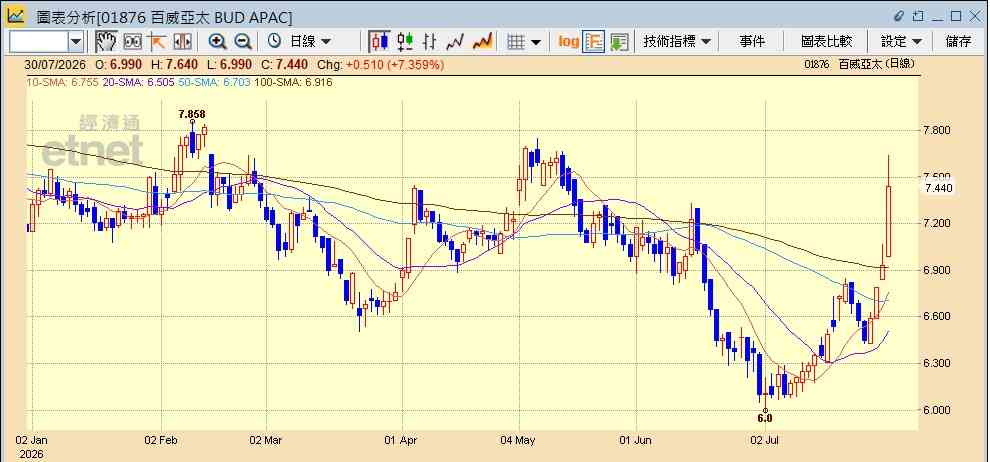
Task: Click the 10-SMA: 6.755 legend
Action: [x=62, y=82]
